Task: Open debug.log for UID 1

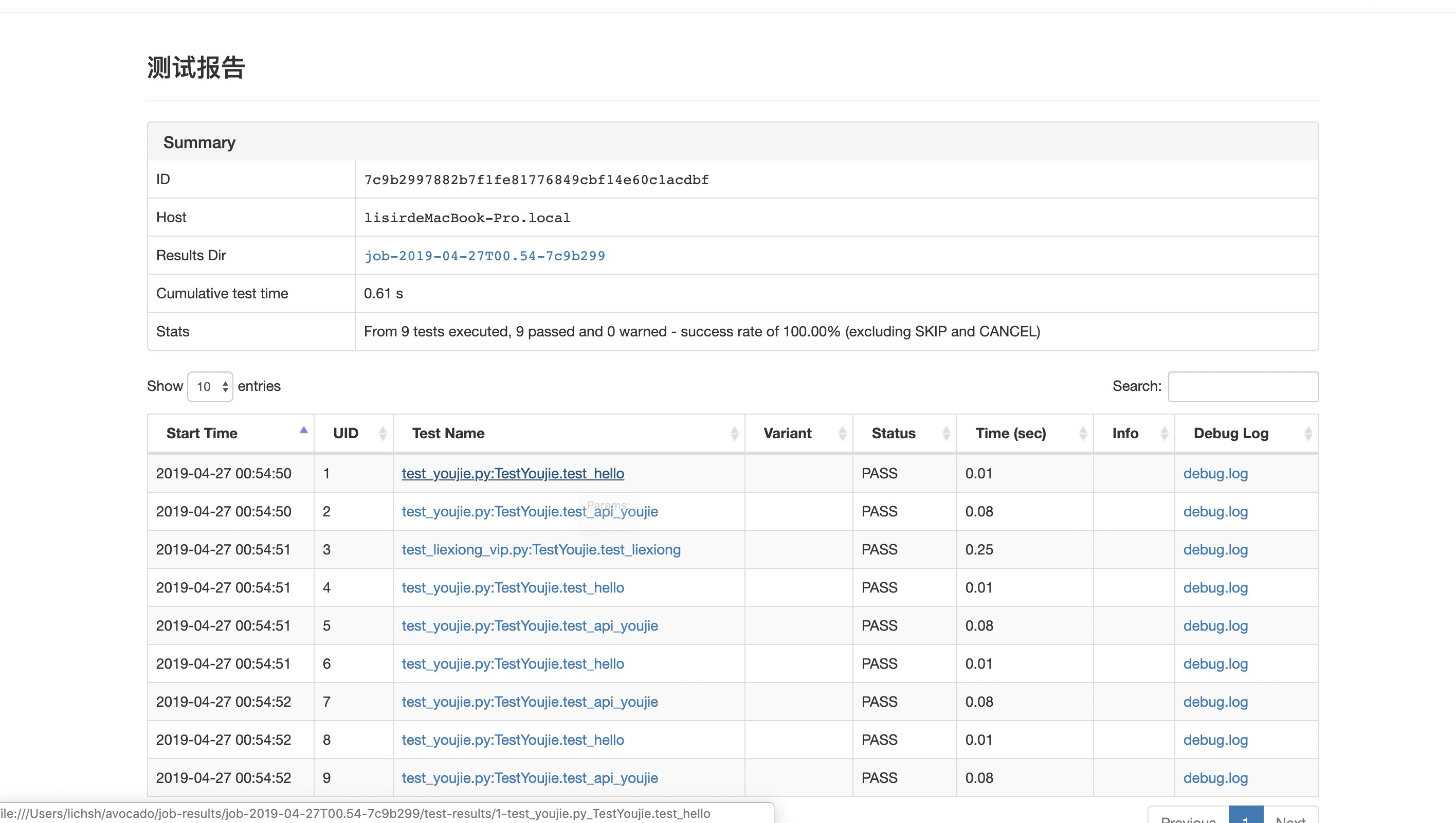Action: (x=1215, y=473)
